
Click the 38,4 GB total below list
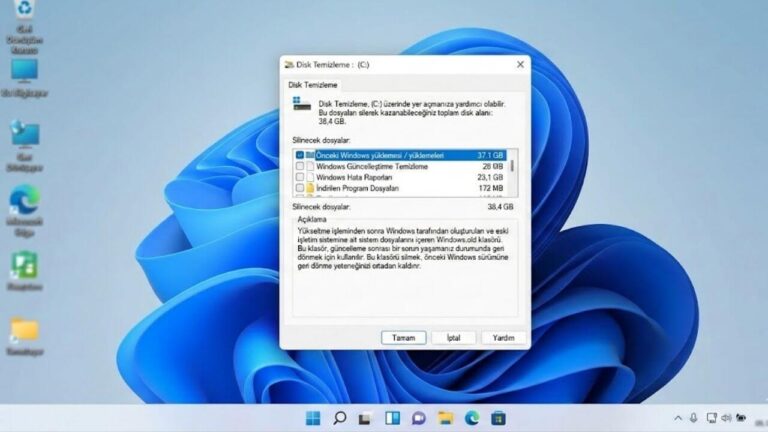click(x=501, y=207)
